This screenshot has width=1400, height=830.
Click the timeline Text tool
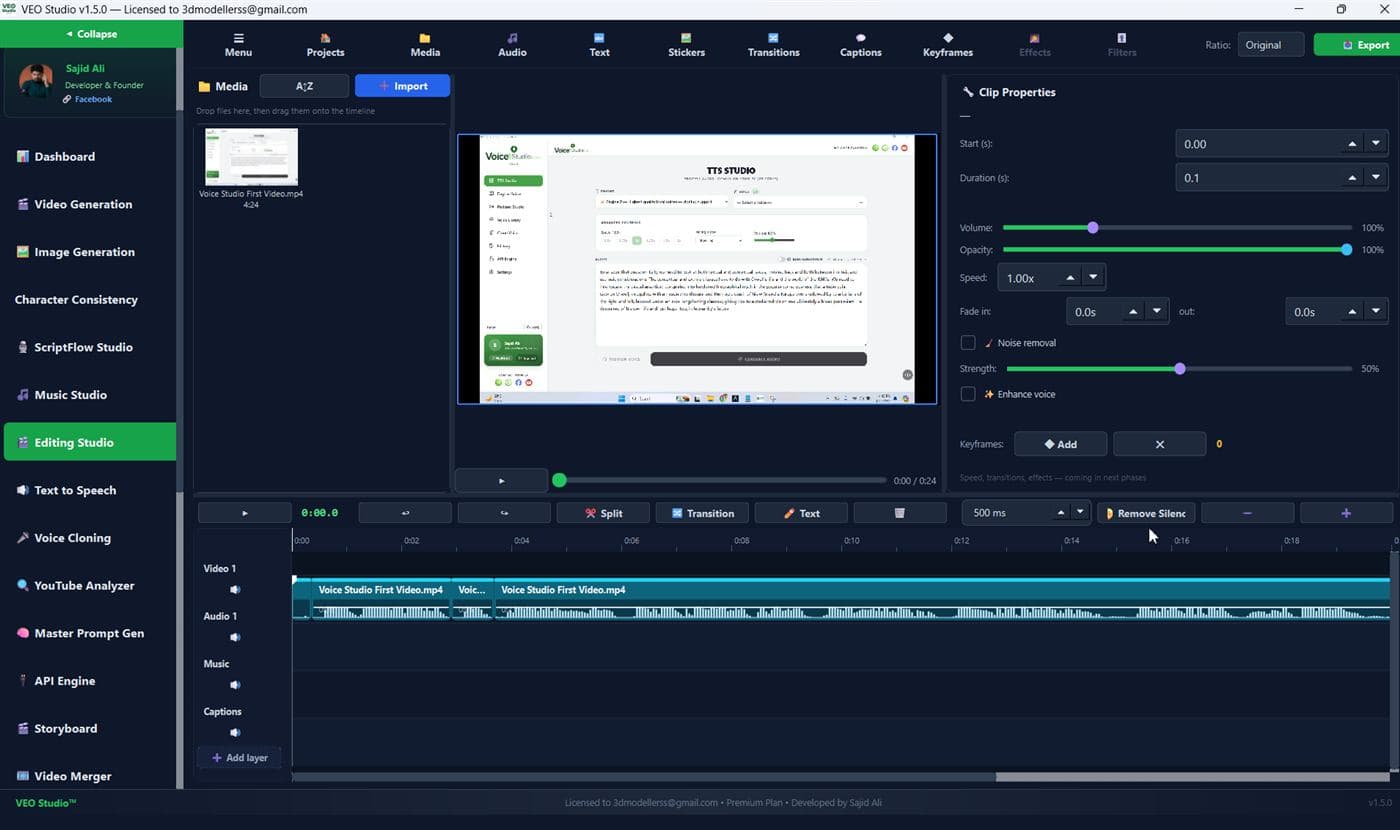(x=801, y=513)
